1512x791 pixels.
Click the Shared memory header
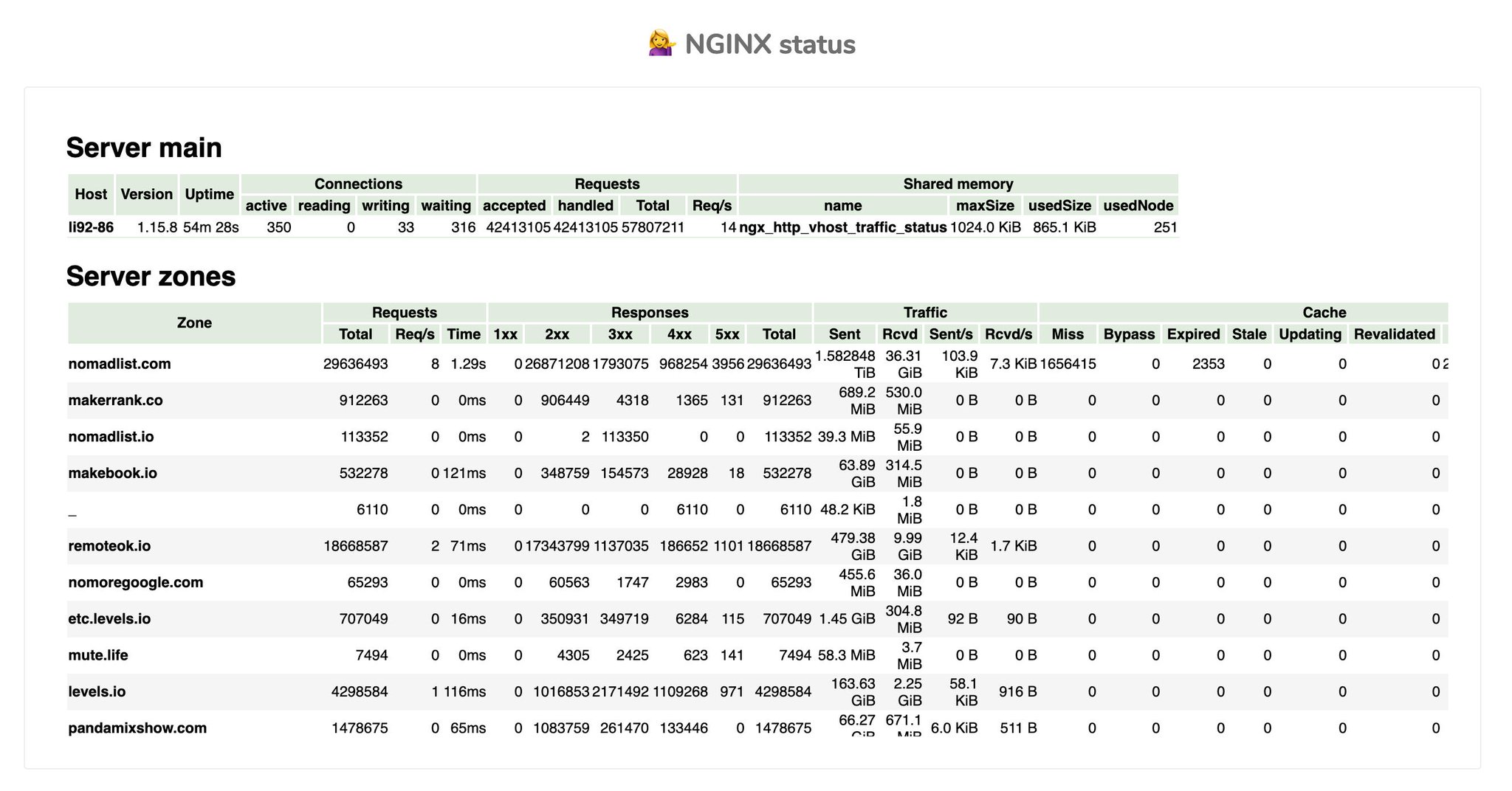(x=958, y=184)
